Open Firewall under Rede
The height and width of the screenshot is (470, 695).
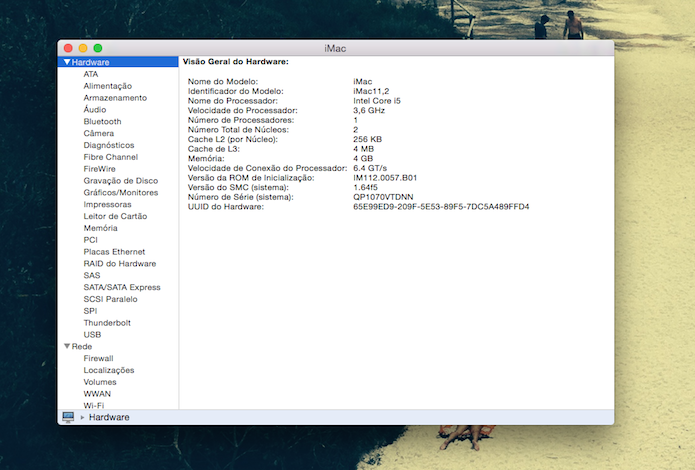pyautogui.click(x=98, y=358)
